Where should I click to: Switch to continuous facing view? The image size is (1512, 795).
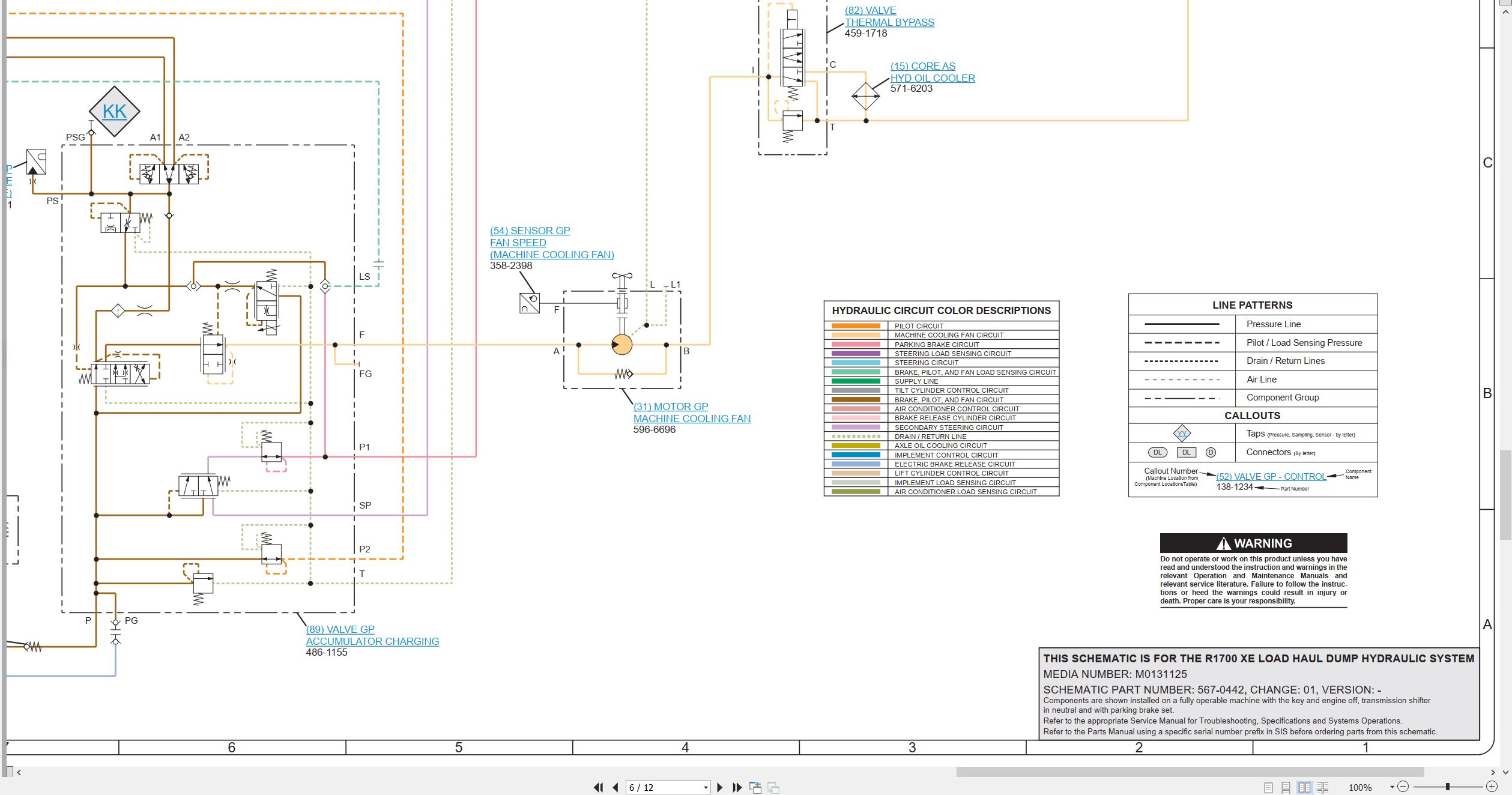point(1322,787)
